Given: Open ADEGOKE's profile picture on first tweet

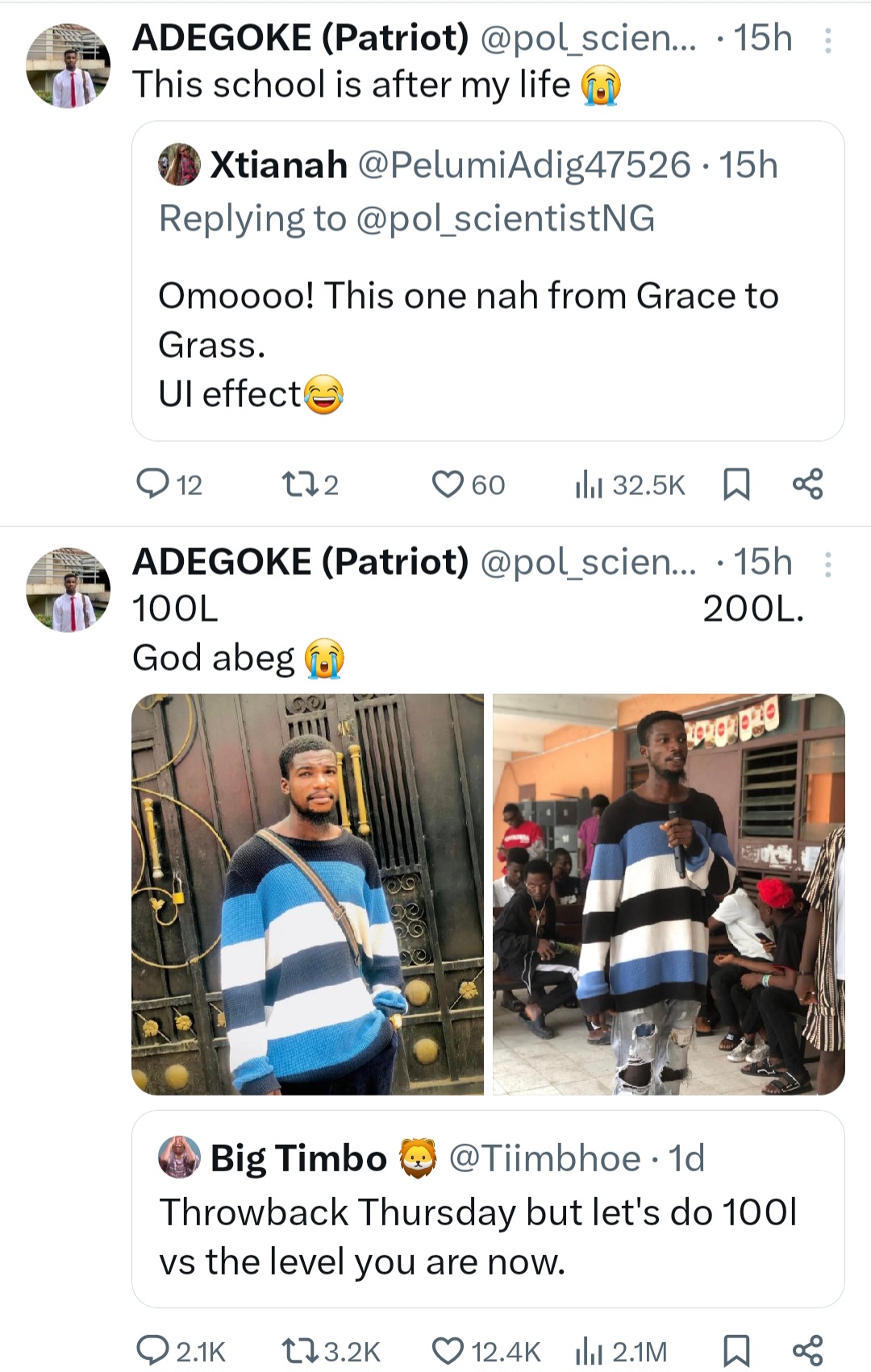Looking at the screenshot, I should pyautogui.click(x=68, y=66).
